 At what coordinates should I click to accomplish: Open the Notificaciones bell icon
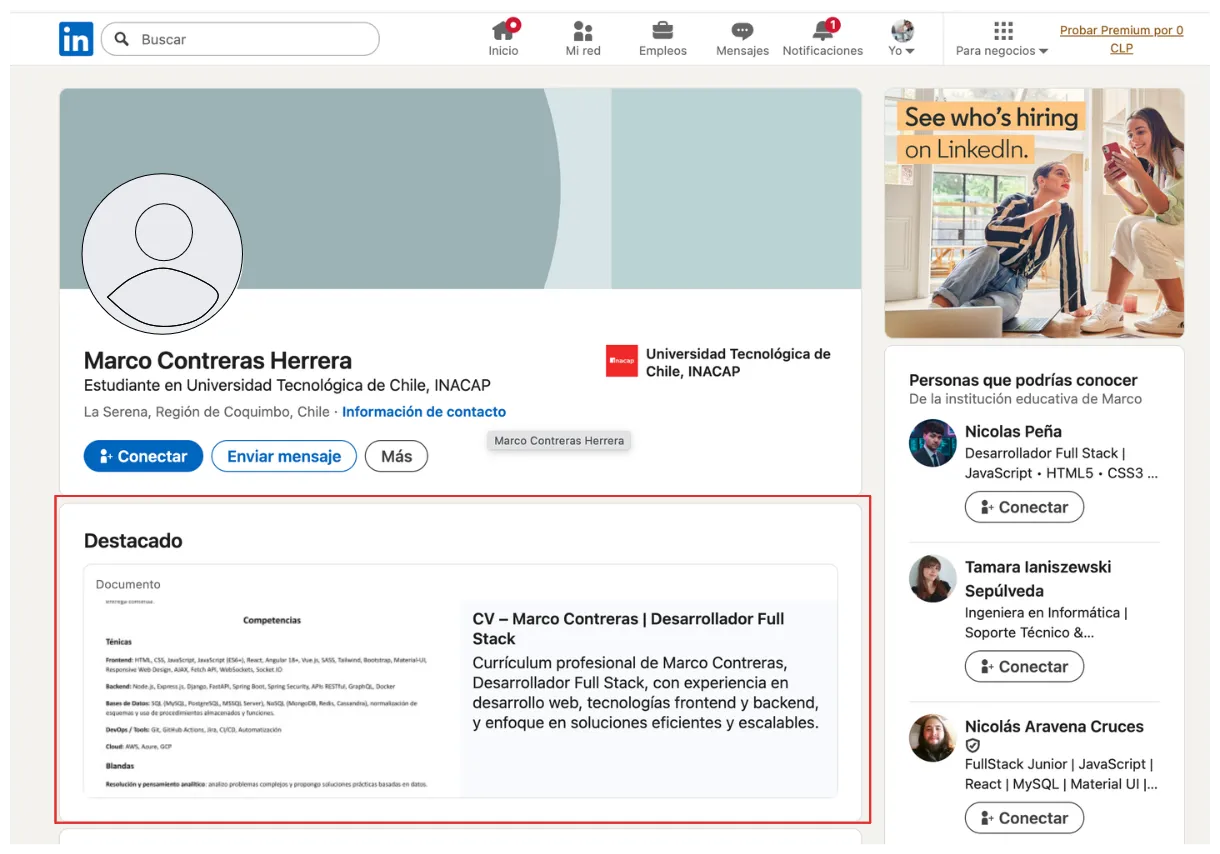tap(822, 31)
